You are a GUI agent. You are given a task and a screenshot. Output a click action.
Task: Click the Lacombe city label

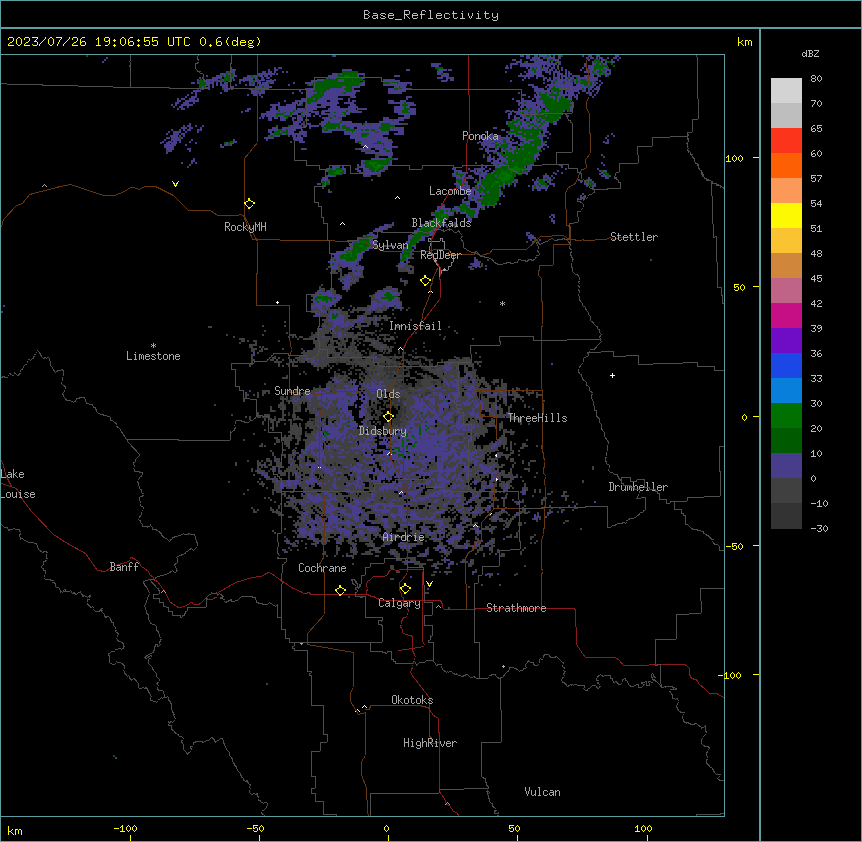450,191
